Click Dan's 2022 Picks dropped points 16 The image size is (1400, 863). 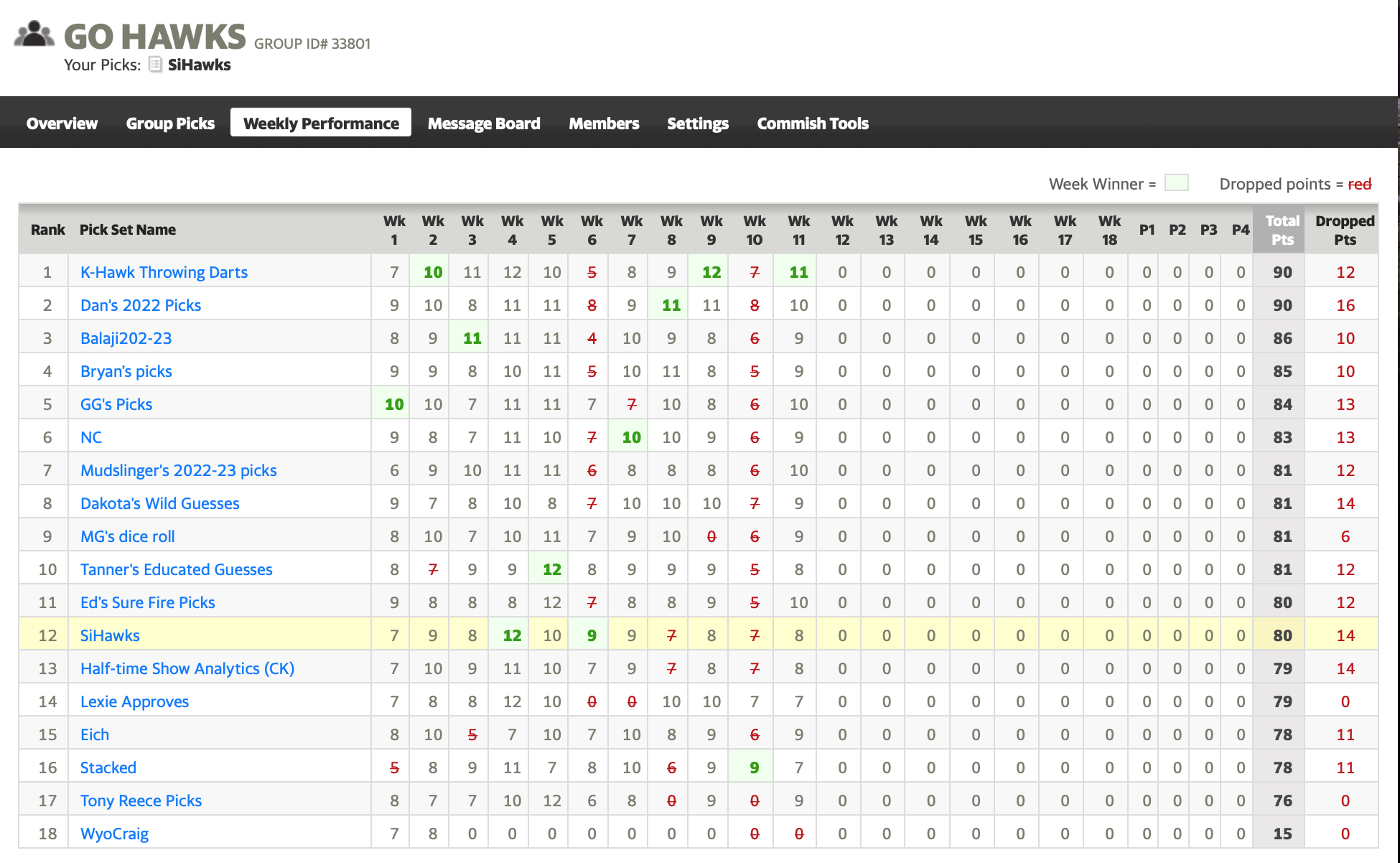[1345, 305]
